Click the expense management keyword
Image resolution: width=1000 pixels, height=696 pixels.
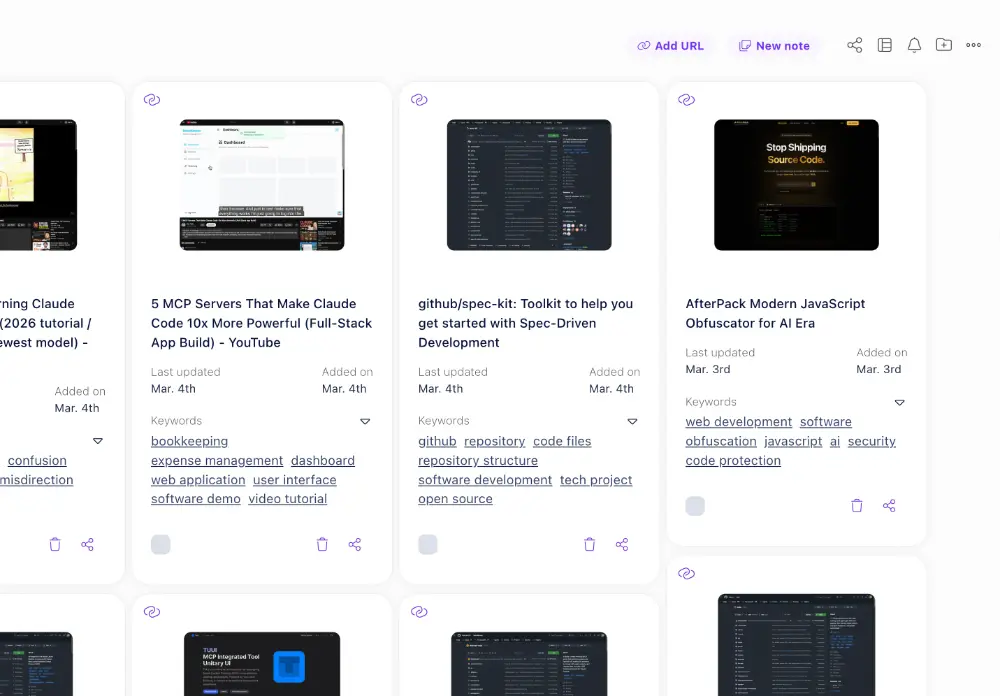coord(217,461)
